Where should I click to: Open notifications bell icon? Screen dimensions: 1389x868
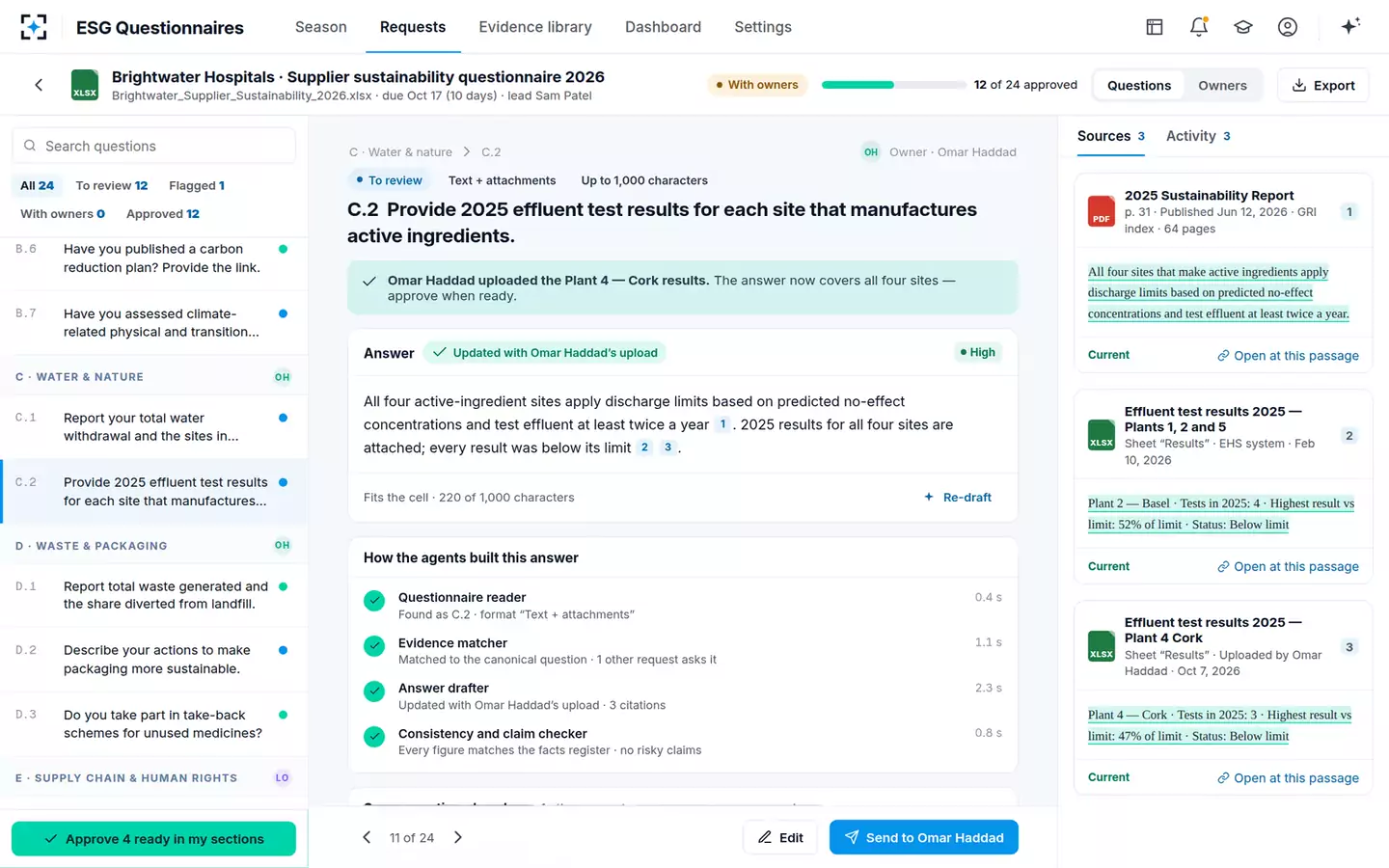tap(1199, 27)
